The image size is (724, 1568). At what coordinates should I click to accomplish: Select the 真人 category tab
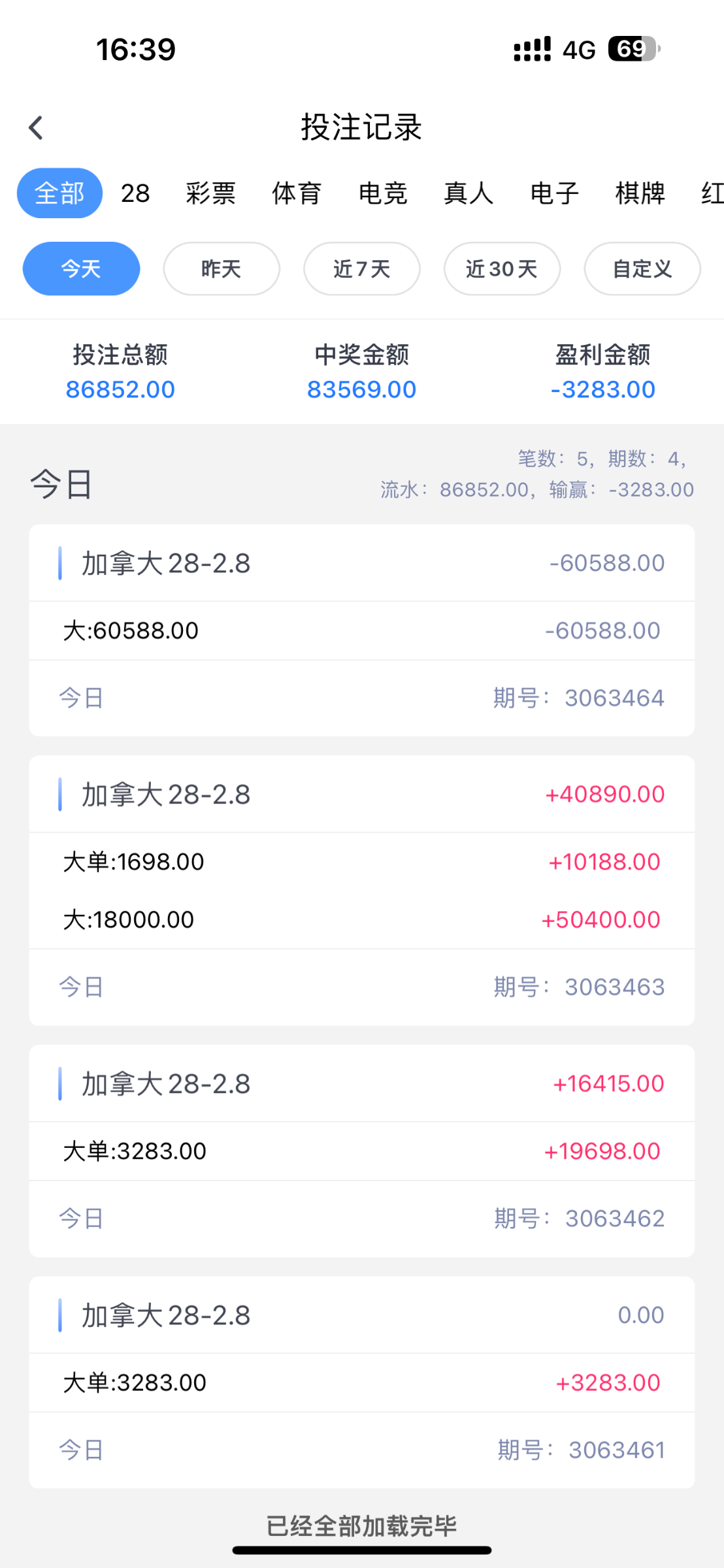pos(469,193)
